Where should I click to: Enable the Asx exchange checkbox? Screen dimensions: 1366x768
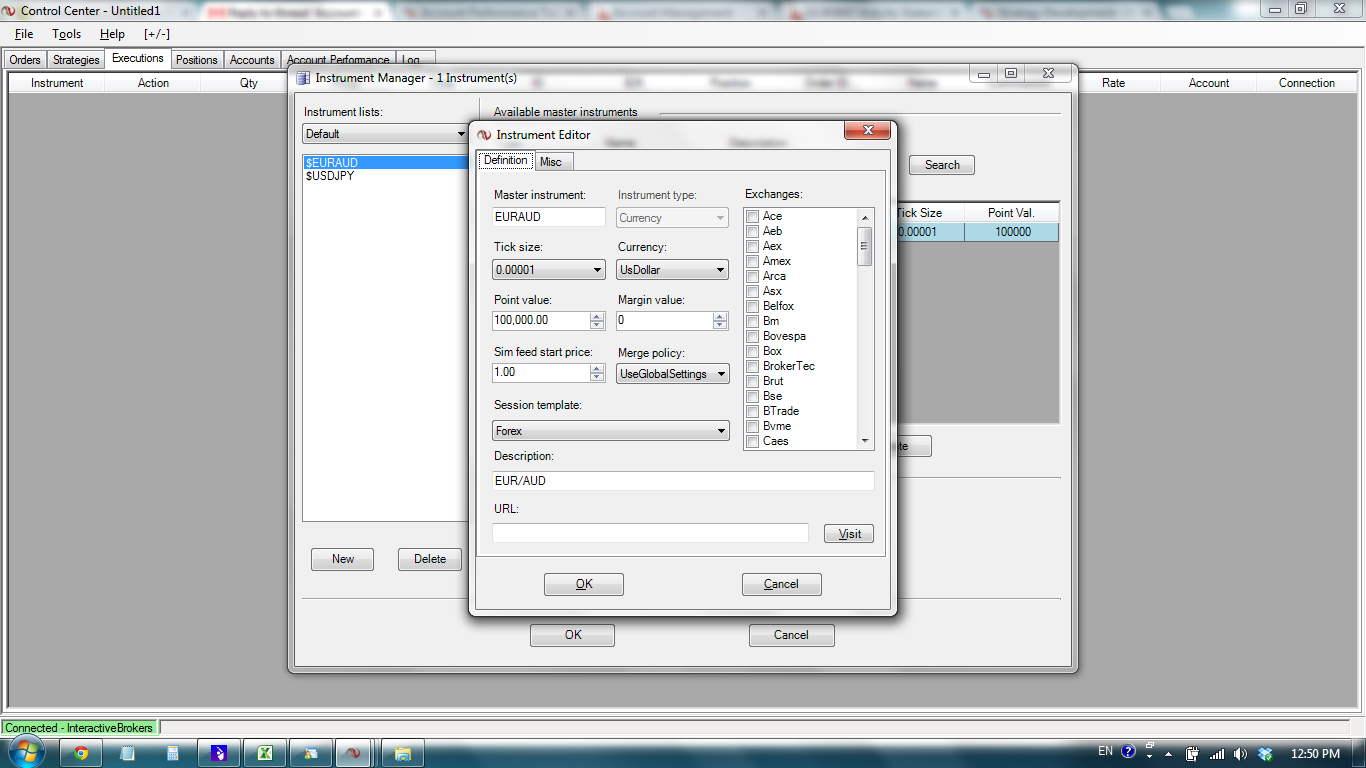point(752,291)
